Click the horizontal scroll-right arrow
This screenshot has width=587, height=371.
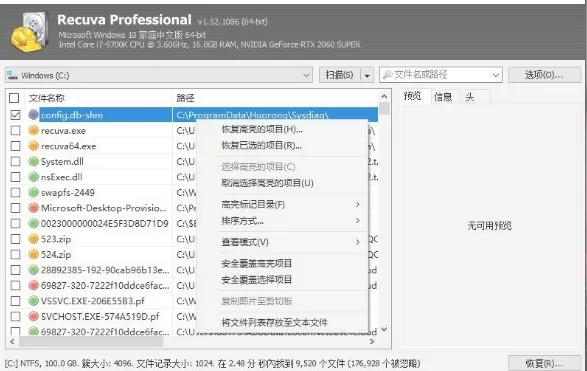coord(372,341)
